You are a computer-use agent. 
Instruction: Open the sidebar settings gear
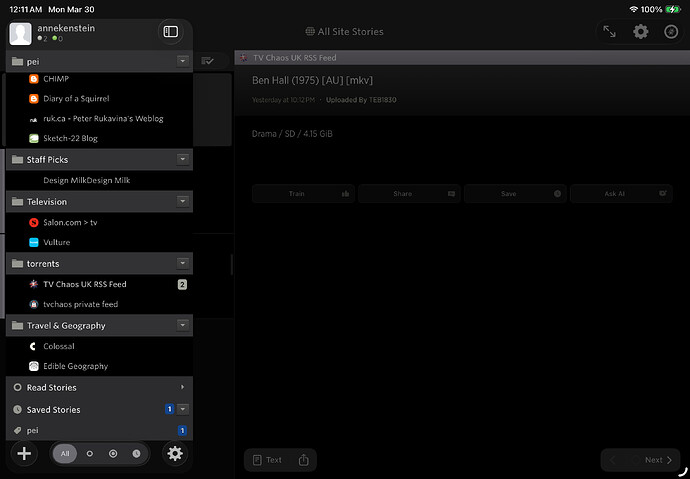click(x=175, y=454)
